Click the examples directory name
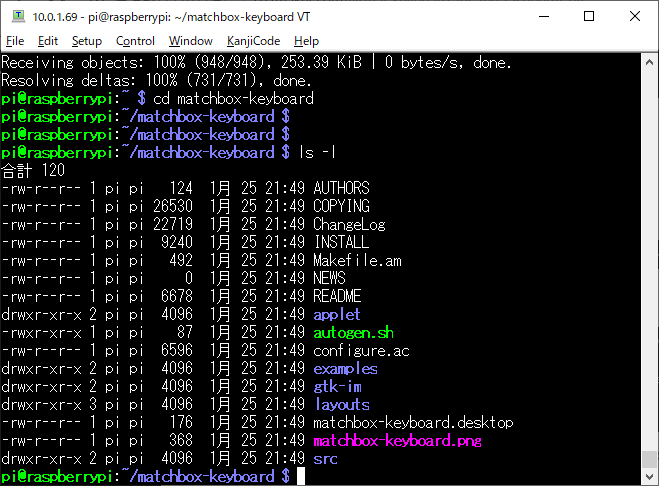 345,369
